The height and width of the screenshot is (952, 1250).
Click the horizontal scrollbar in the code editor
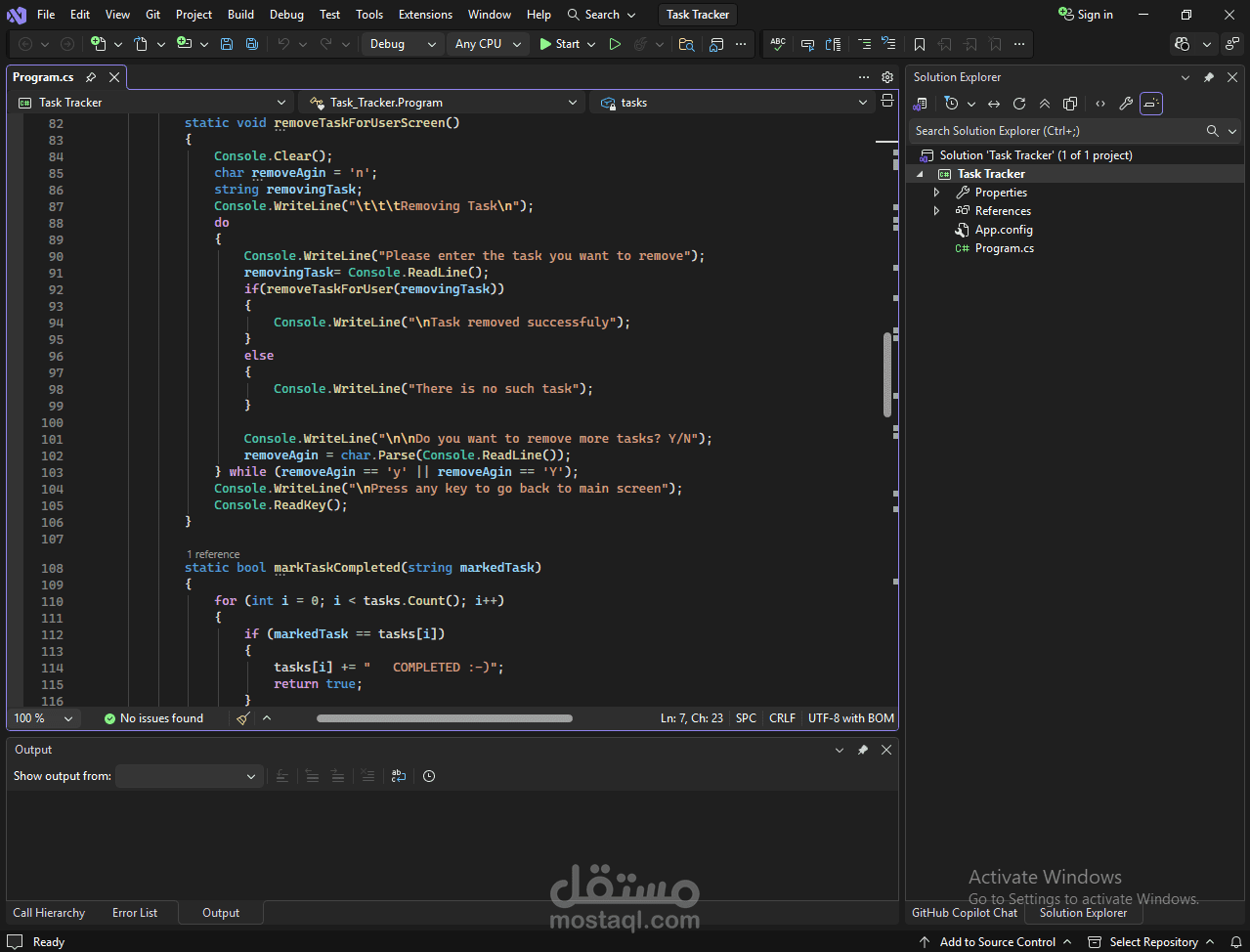tap(445, 718)
